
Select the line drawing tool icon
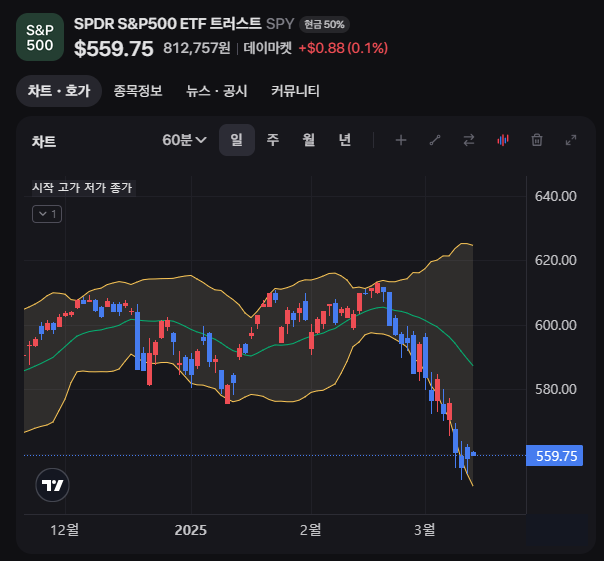[x=435, y=140]
